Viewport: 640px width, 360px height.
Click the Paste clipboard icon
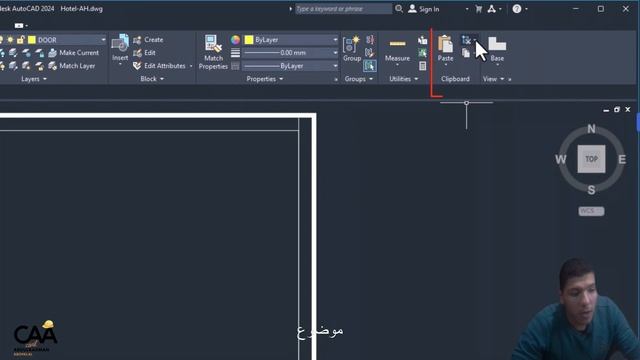coord(445,44)
